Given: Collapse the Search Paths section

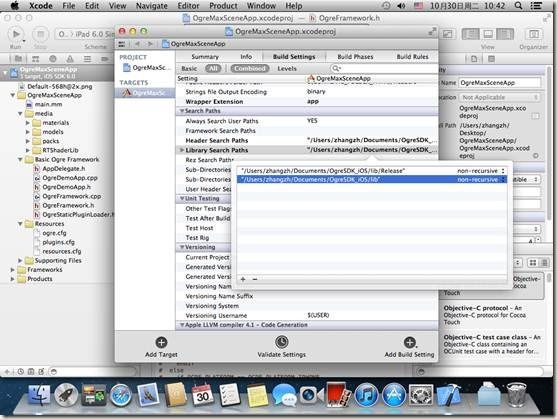Looking at the screenshot, I should pyautogui.click(x=182, y=111).
